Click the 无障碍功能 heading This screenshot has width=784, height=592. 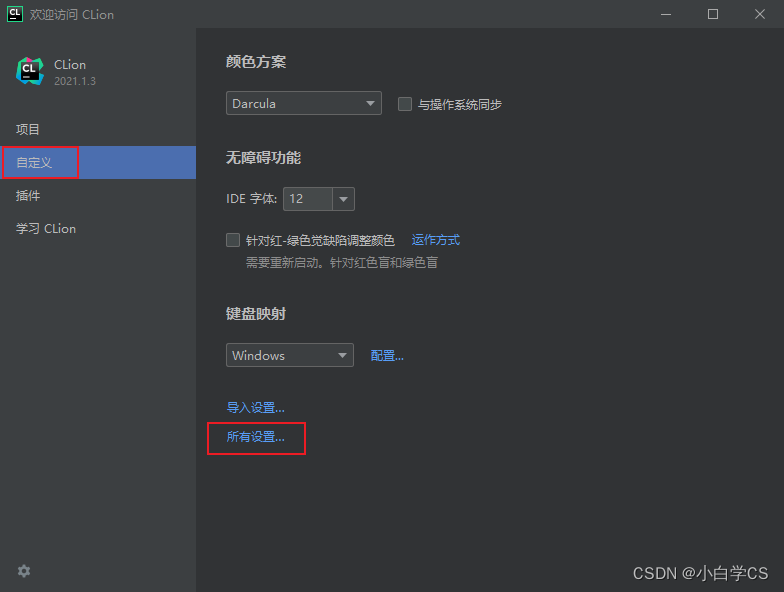click(264, 158)
